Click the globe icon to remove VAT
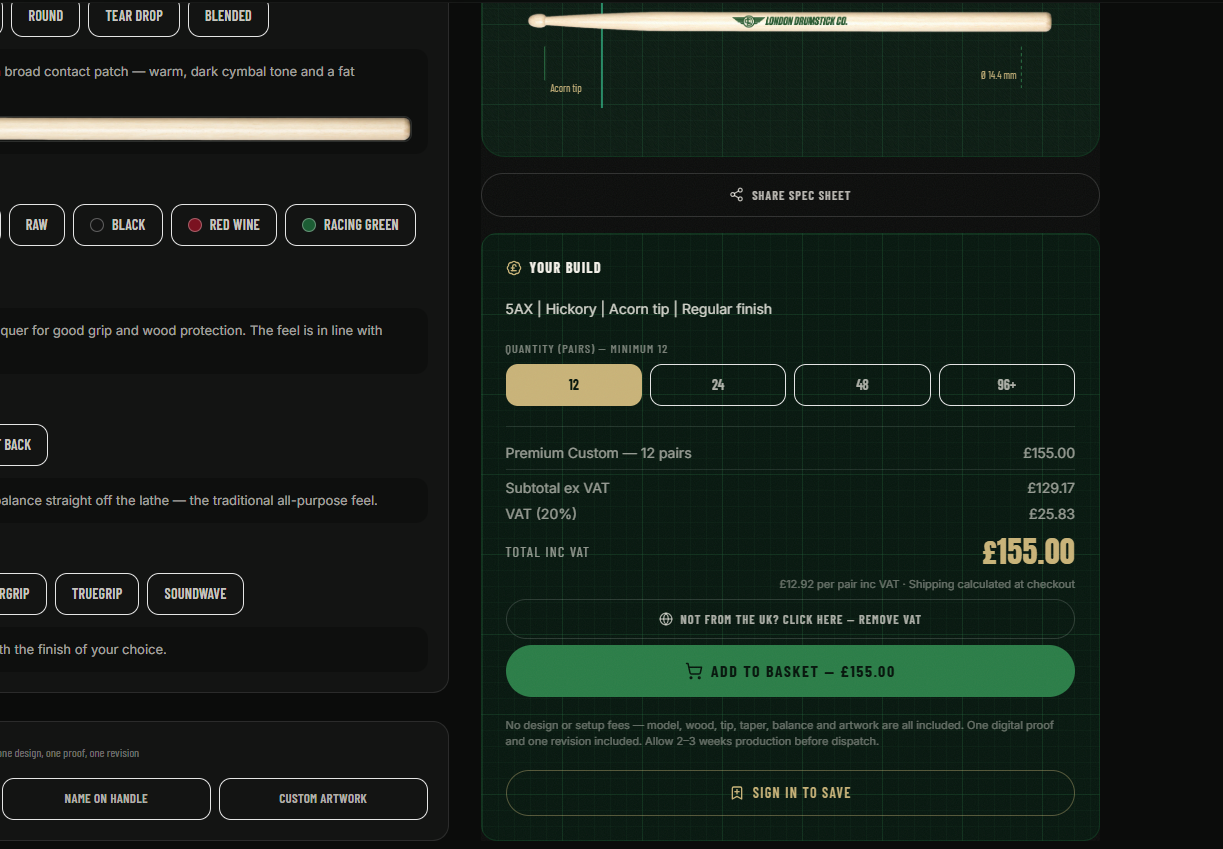1223x849 pixels. point(666,619)
